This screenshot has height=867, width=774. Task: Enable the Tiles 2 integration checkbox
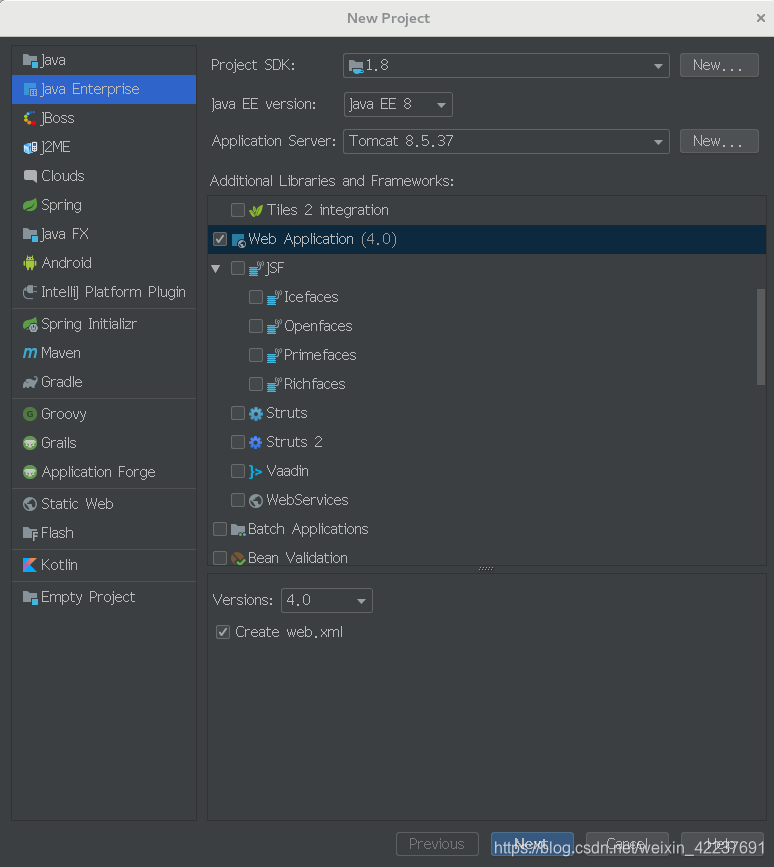click(238, 210)
